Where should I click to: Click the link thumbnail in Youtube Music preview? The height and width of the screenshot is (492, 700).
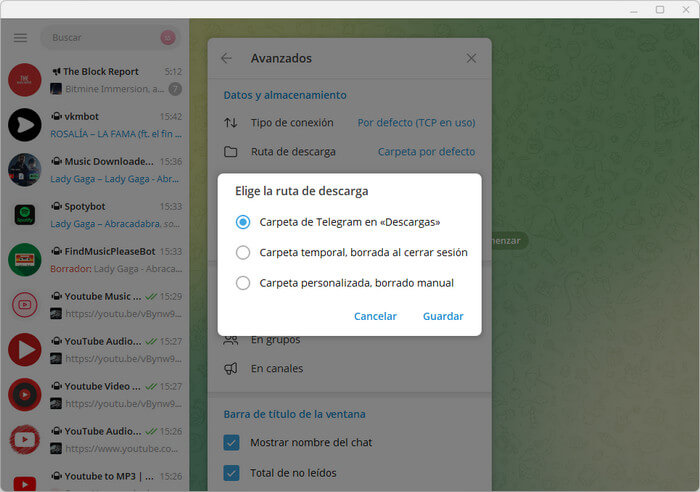[56, 314]
